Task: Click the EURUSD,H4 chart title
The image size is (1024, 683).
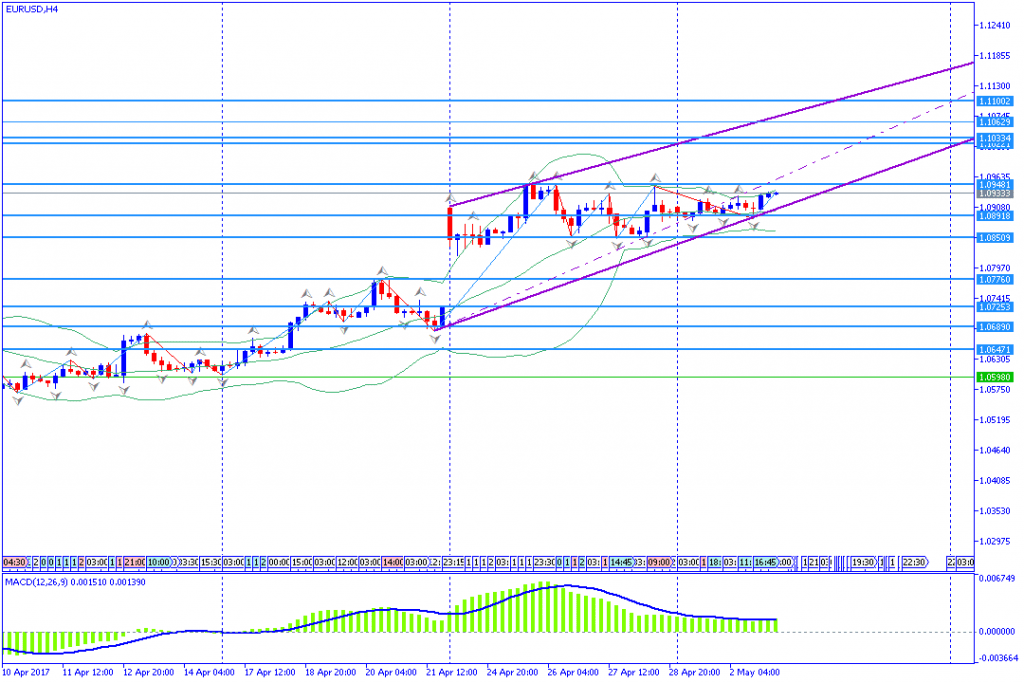Action: pyautogui.click(x=31, y=9)
